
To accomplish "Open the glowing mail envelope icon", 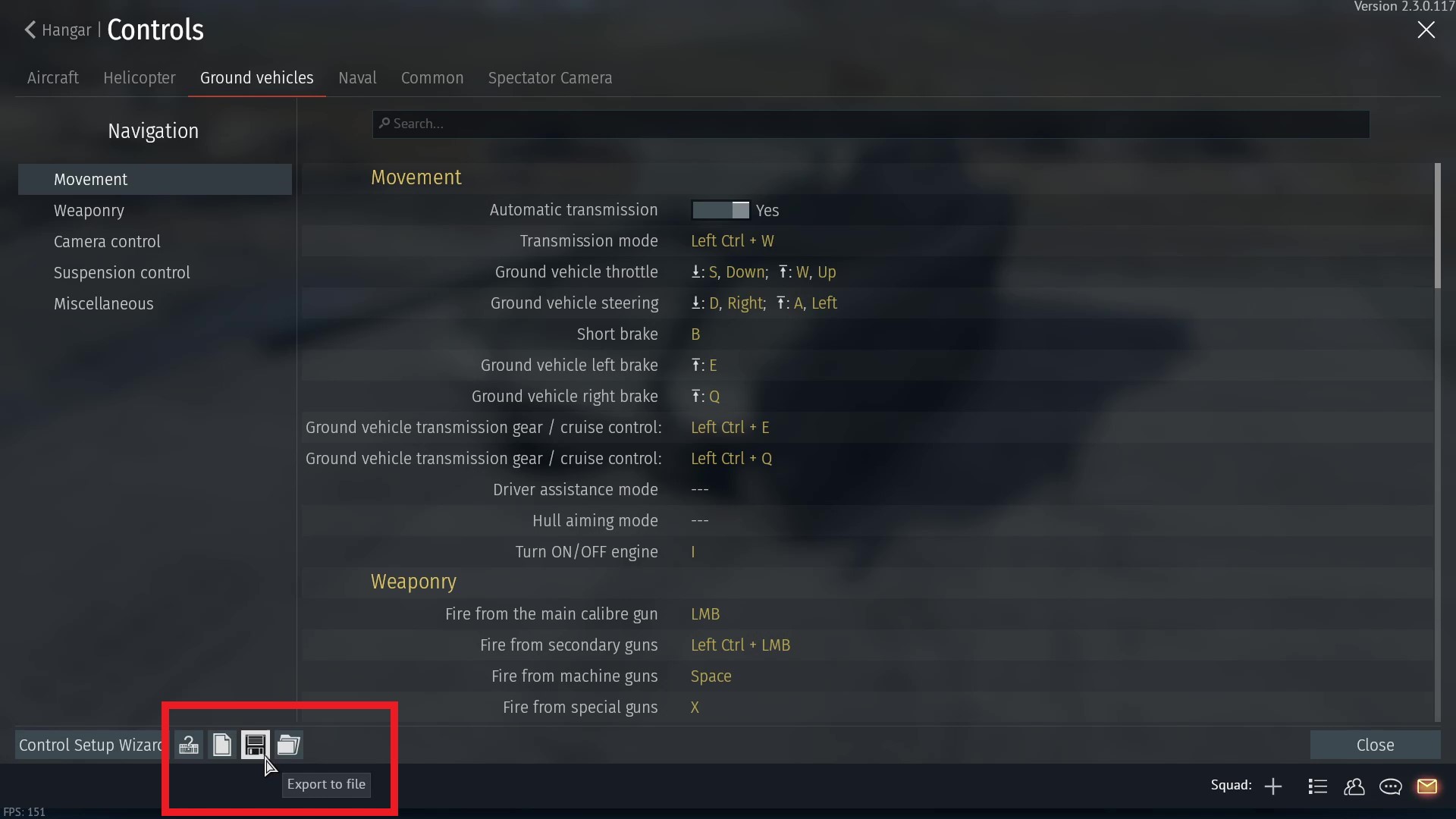I will 1427,786.
